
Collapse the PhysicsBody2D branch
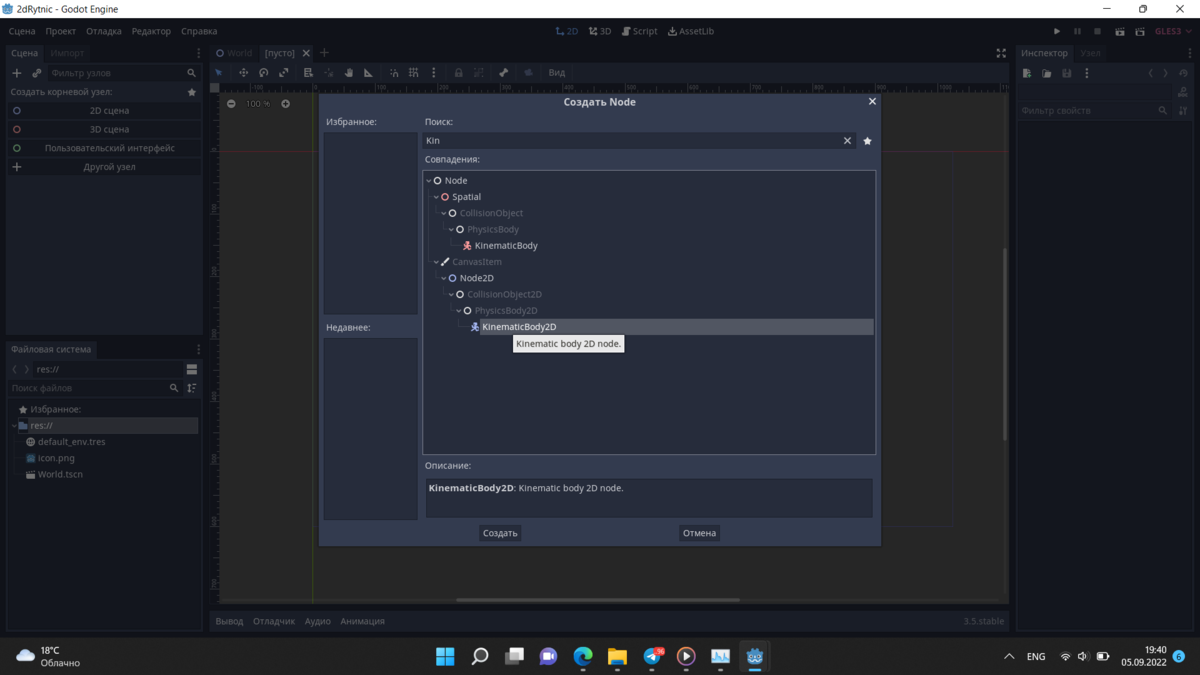point(459,311)
